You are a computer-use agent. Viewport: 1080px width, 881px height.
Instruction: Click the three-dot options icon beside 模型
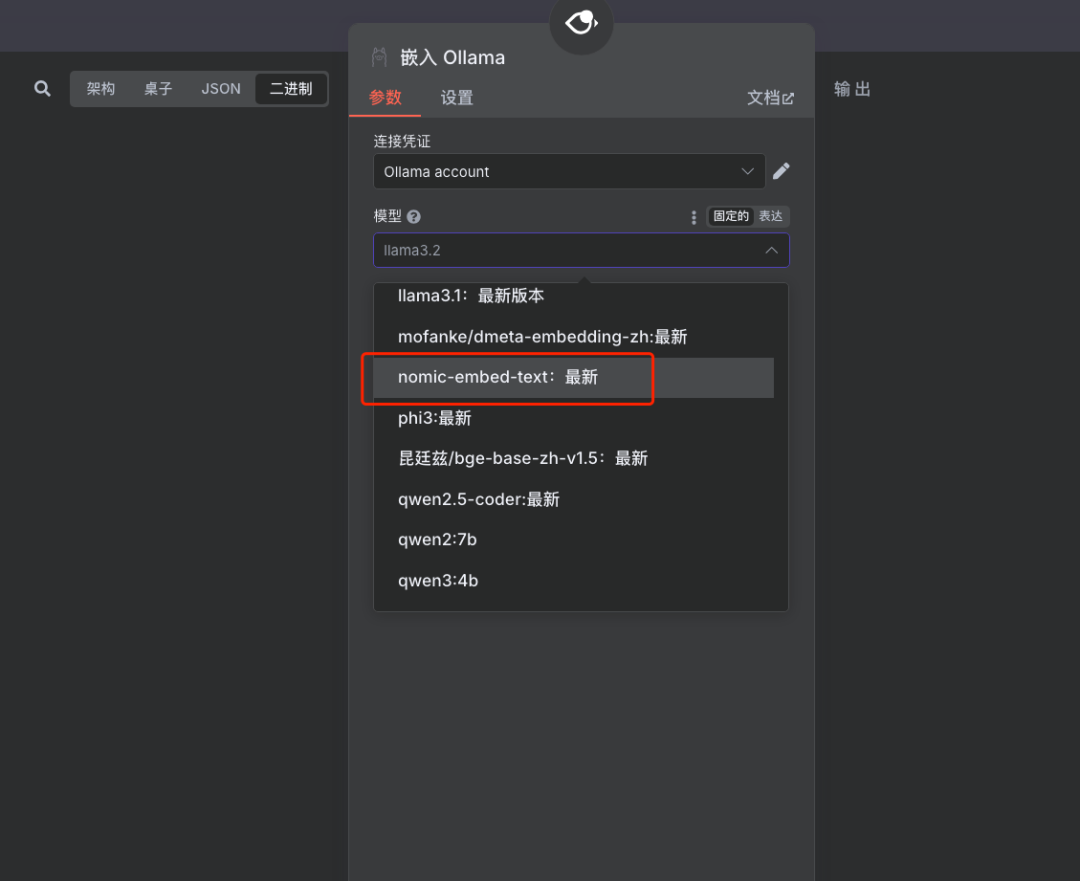tap(694, 217)
